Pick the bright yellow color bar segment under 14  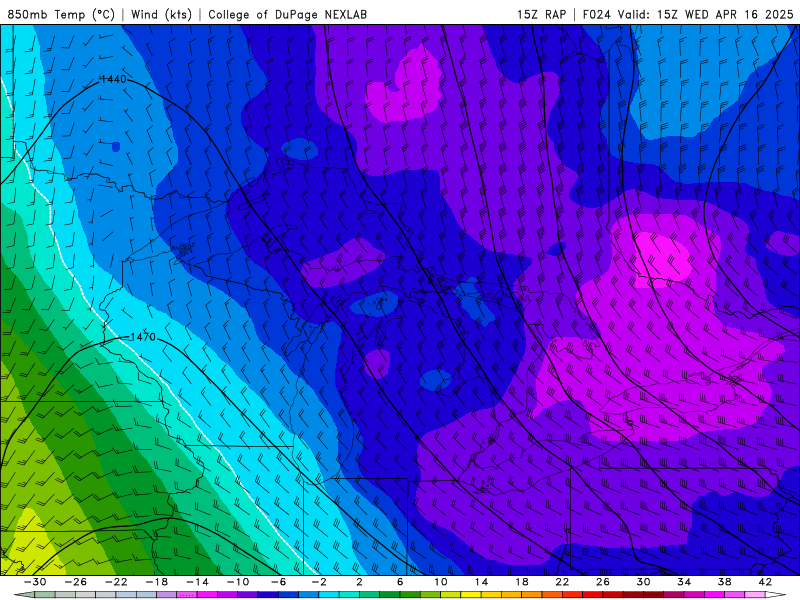click(471, 595)
